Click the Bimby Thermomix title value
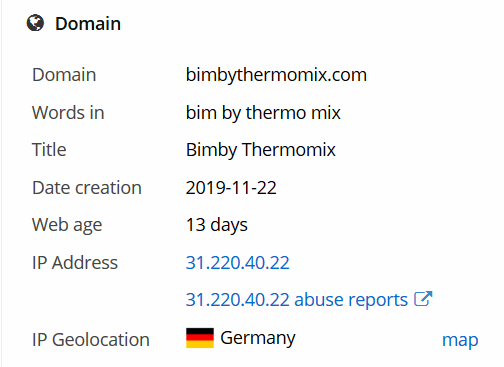 point(261,150)
